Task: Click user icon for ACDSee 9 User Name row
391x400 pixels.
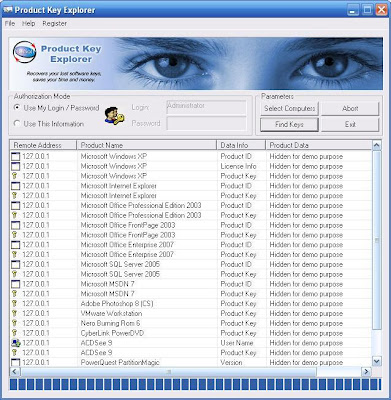Action: 15,343
